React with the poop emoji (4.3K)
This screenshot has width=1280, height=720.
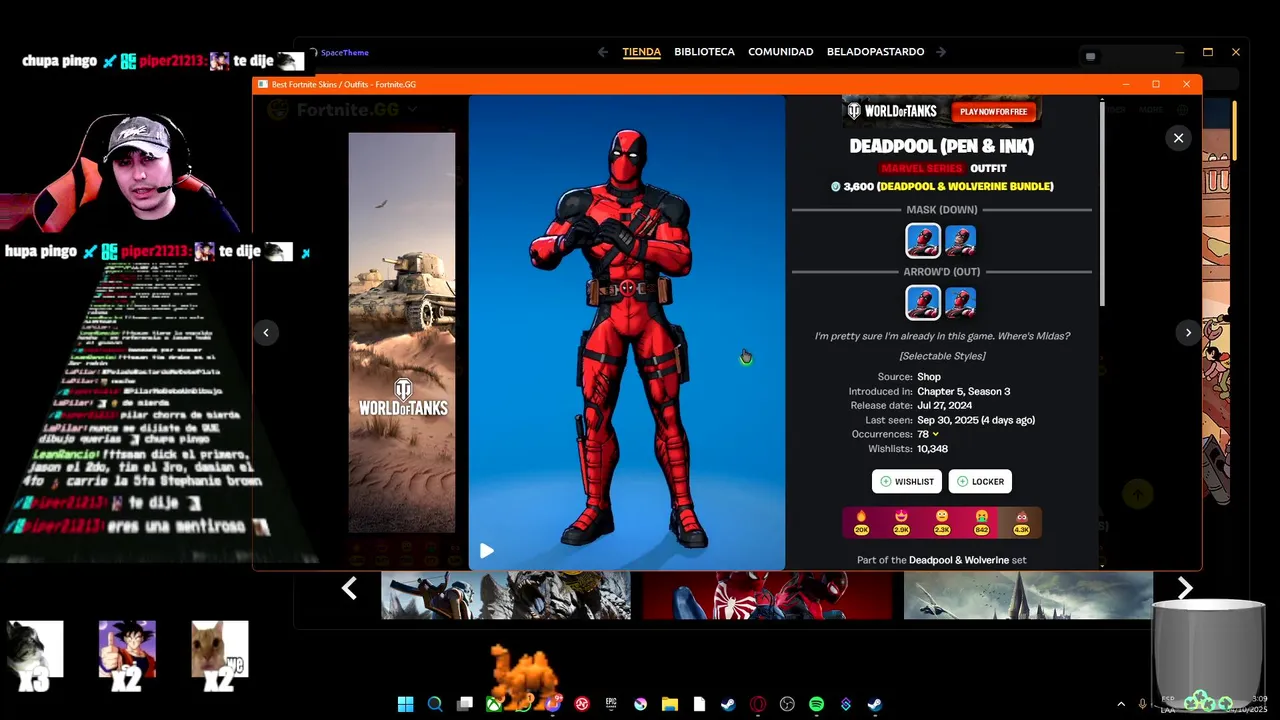[1021, 522]
